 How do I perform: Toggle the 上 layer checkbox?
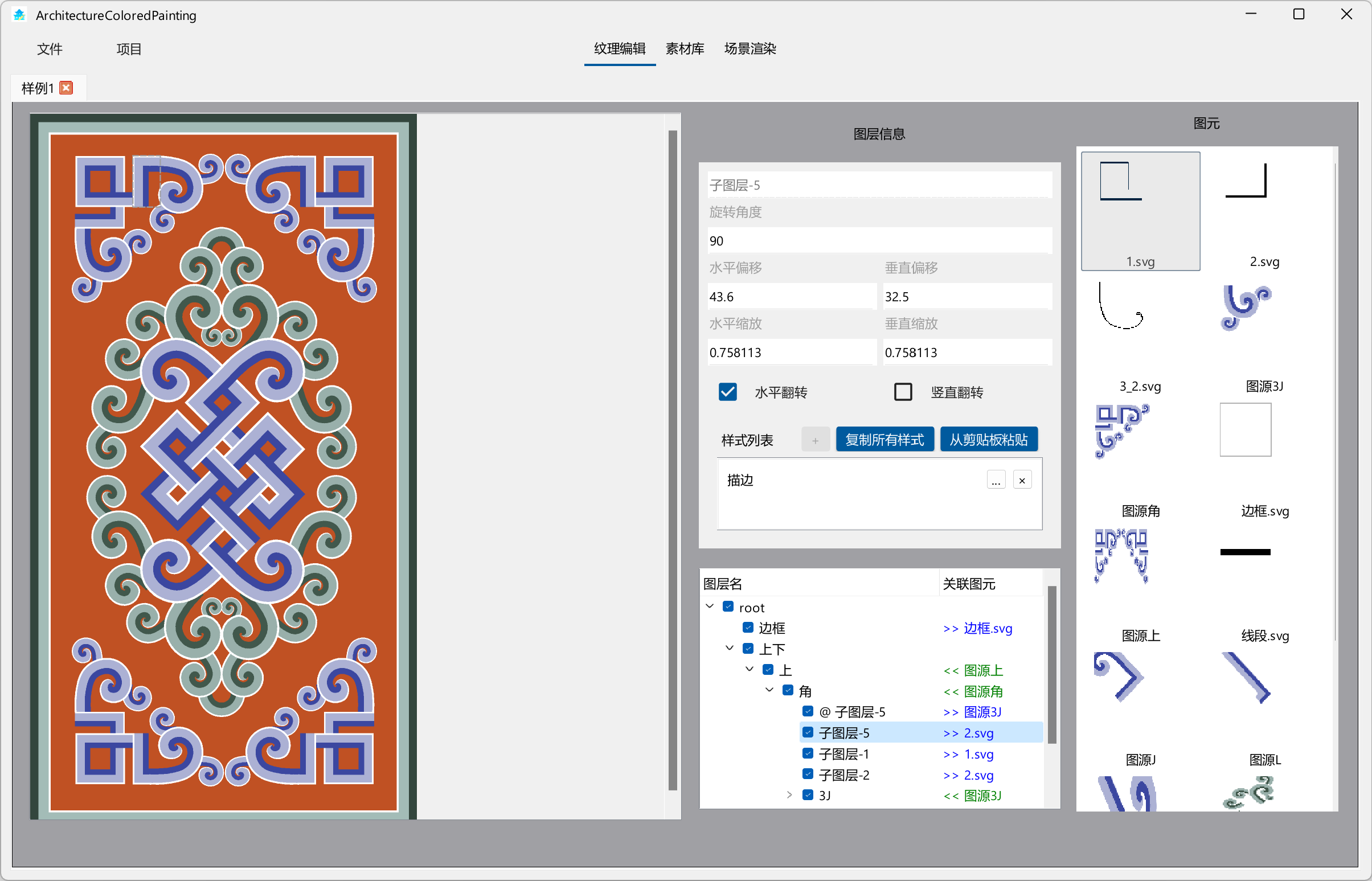point(768,669)
